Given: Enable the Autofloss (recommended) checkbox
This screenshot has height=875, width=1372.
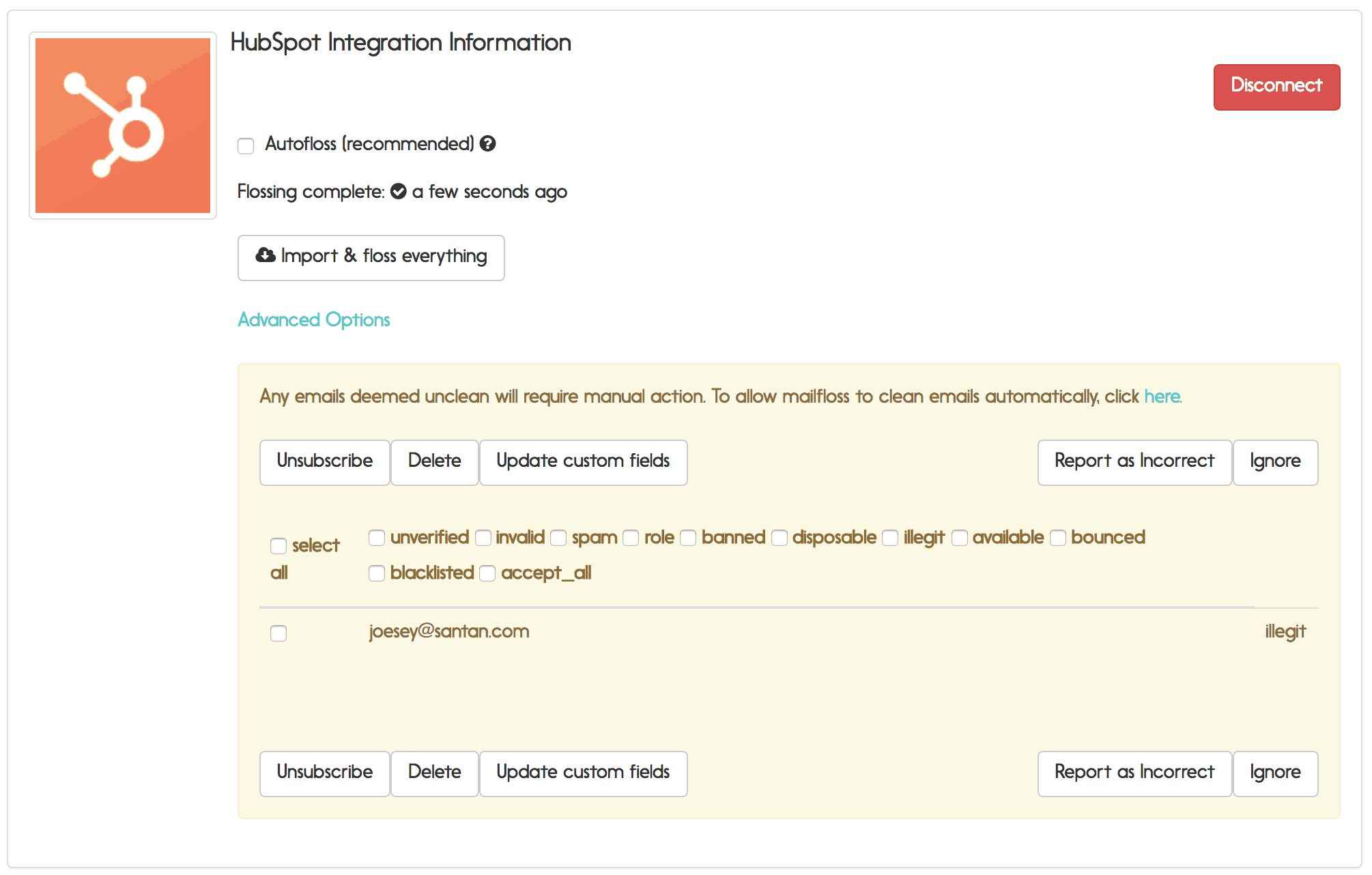Looking at the screenshot, I should [x=246, y=145].
